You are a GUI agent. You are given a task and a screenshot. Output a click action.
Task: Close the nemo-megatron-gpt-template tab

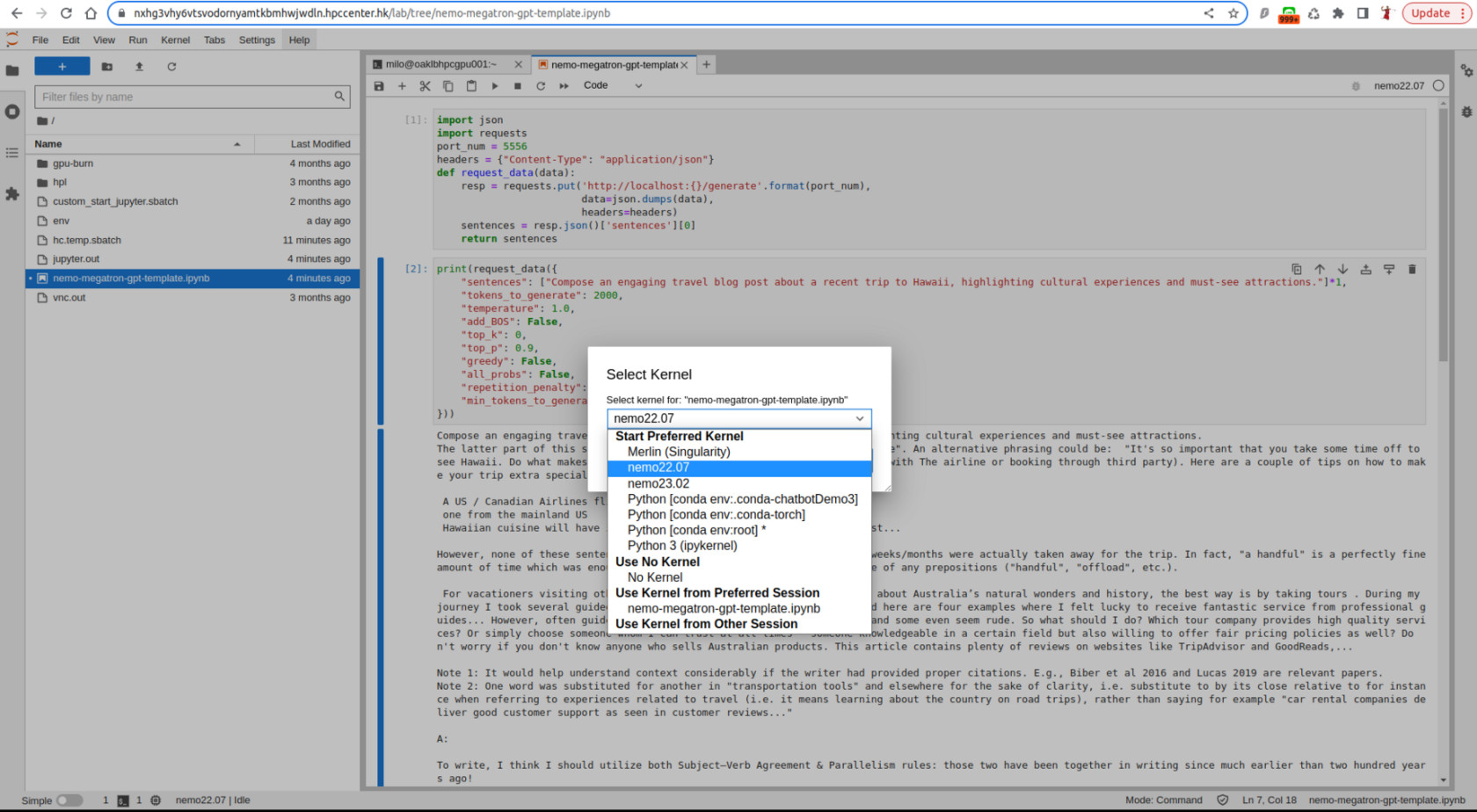[684, 64]
